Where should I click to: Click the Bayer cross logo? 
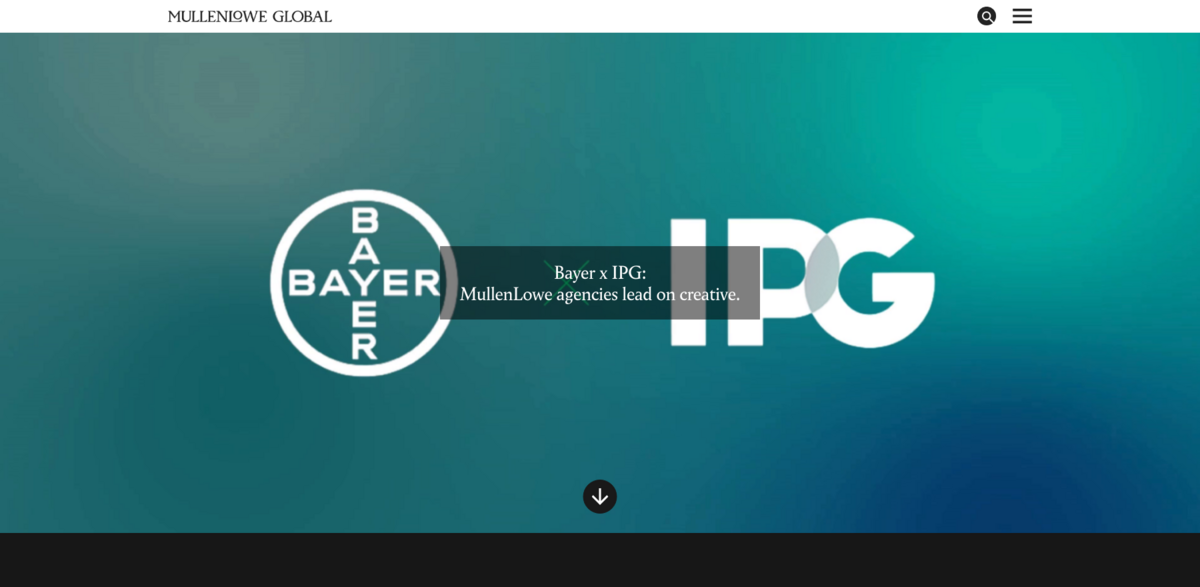[362, 283]
